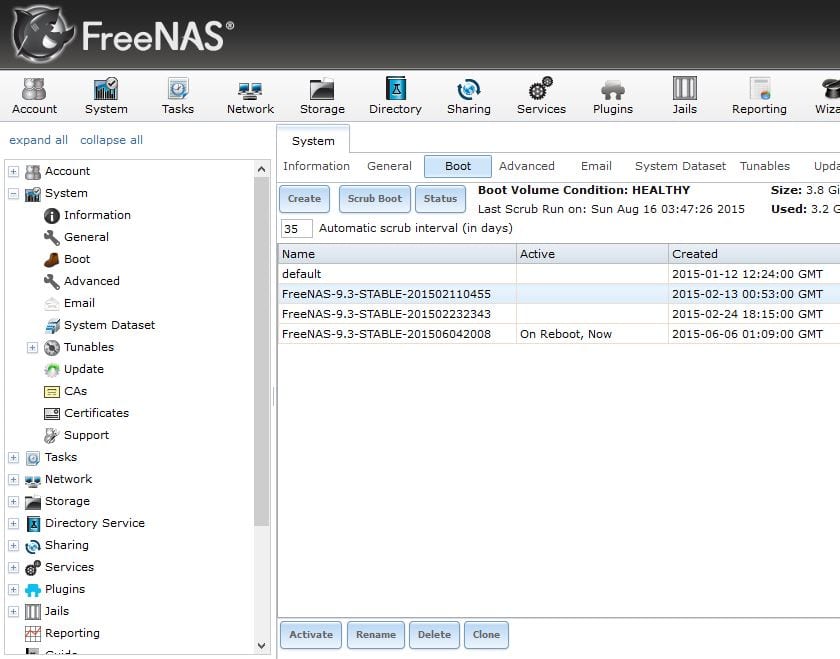Expand the Network tree node
The height and width of the screenshot is (659, 840).
point(13,480)
